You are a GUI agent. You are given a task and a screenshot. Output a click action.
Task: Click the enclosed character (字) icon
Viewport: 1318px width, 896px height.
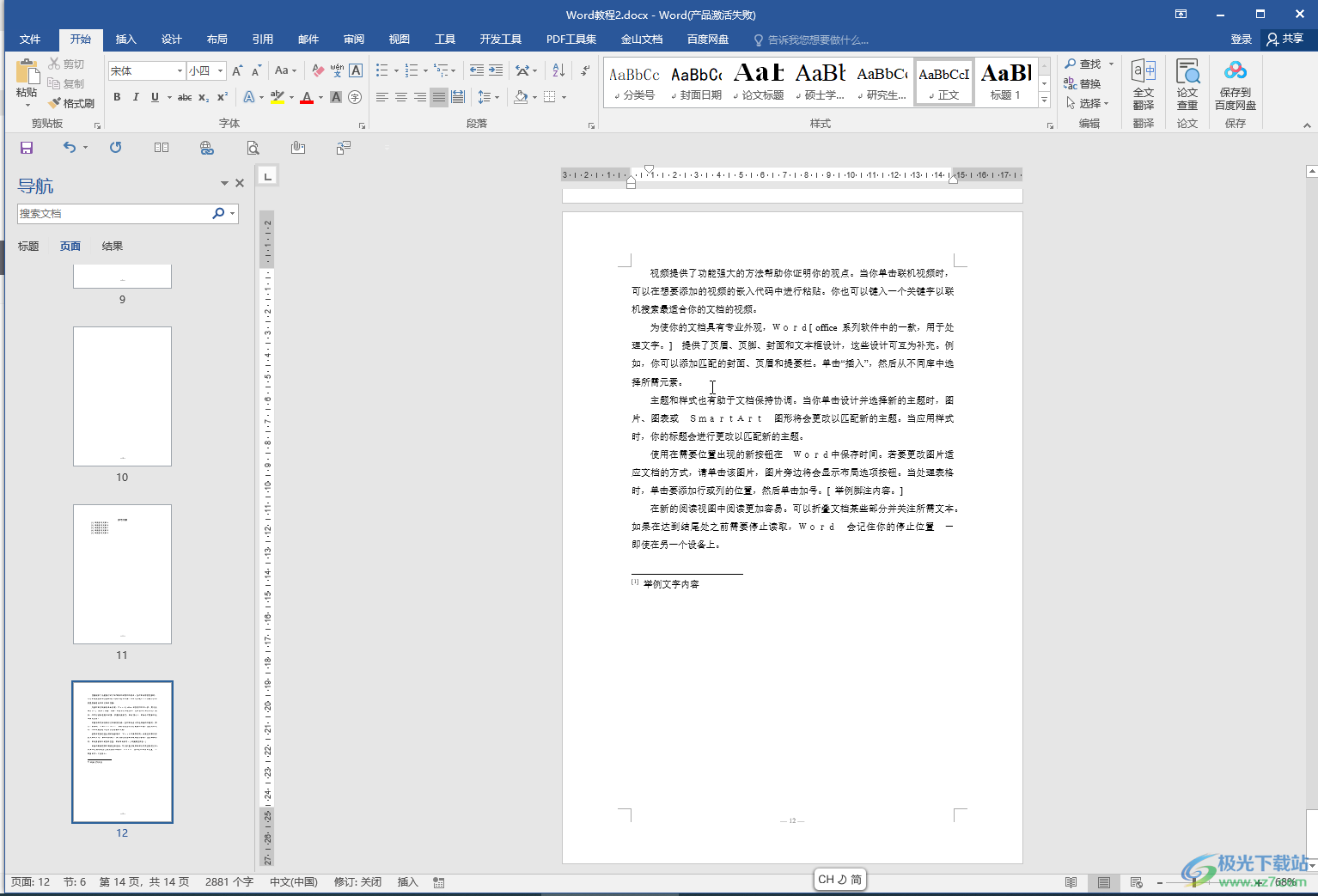pyautogui.click(x=355, y=97)
